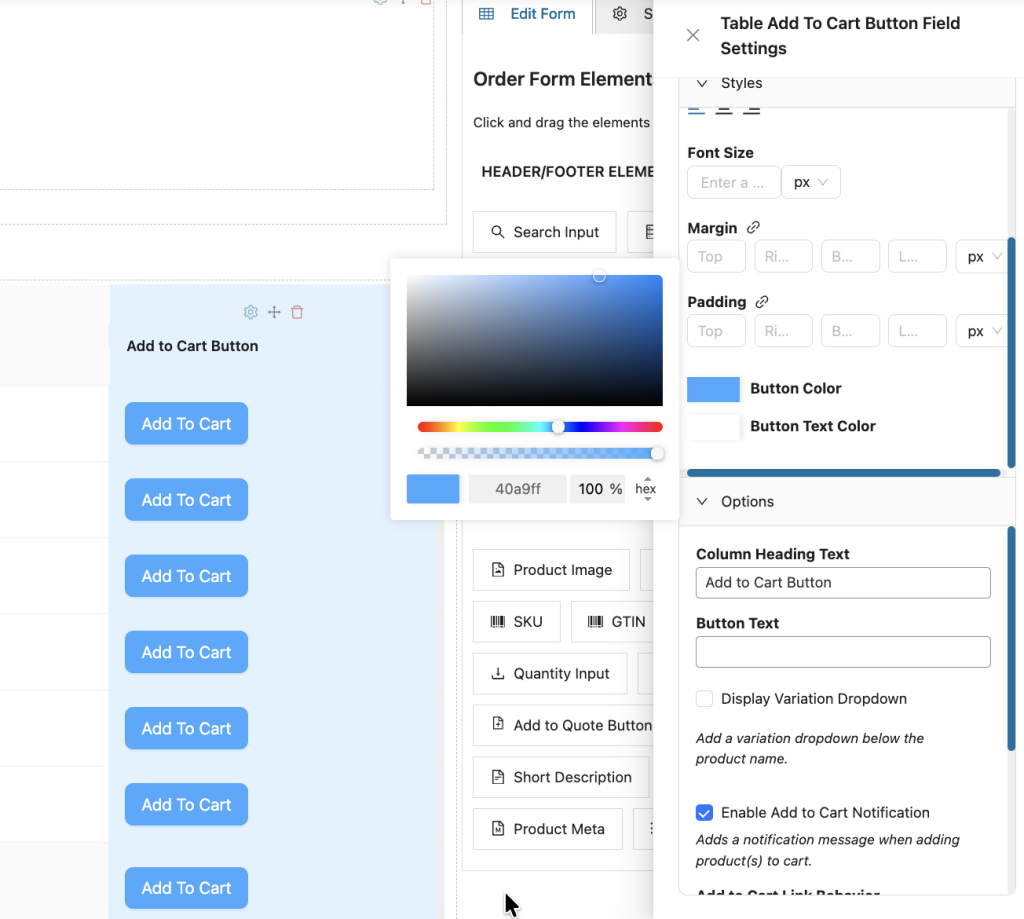The width and height of the screenshot is (1024, 919).
Task: Click the Margin Right input field
Action: pos(784,257)
